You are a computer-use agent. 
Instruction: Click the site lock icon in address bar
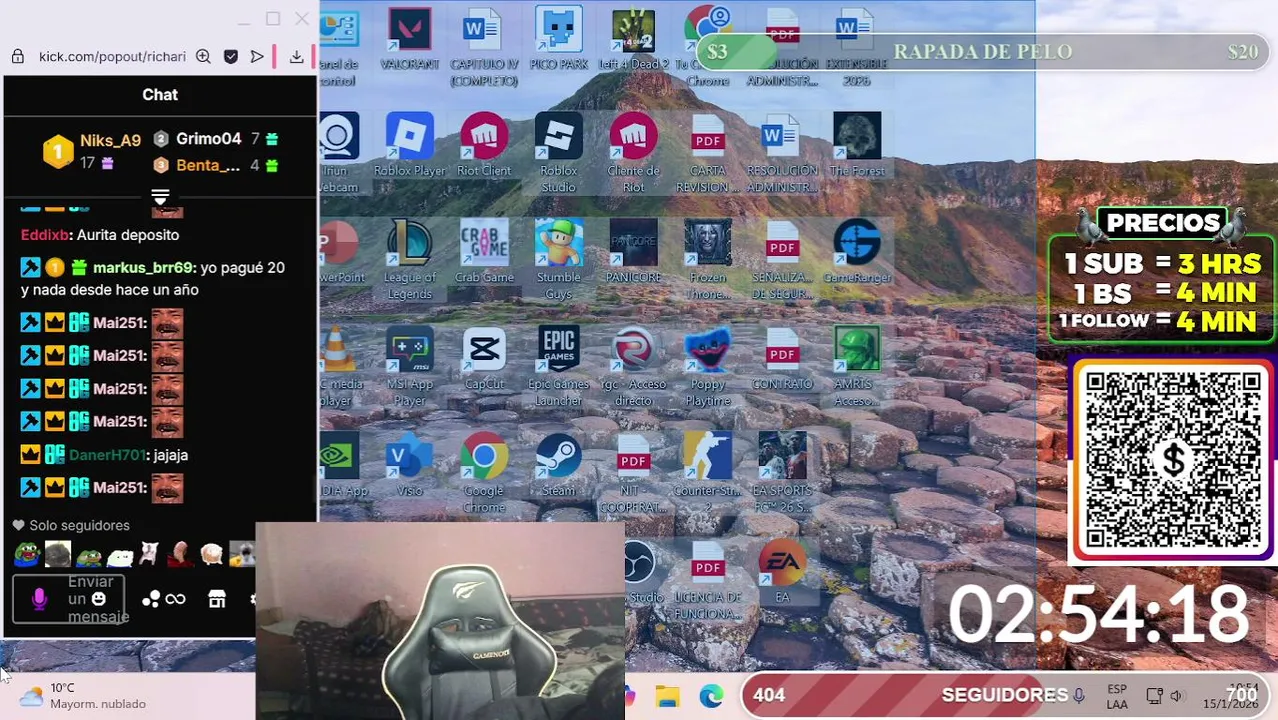[18, 56]
